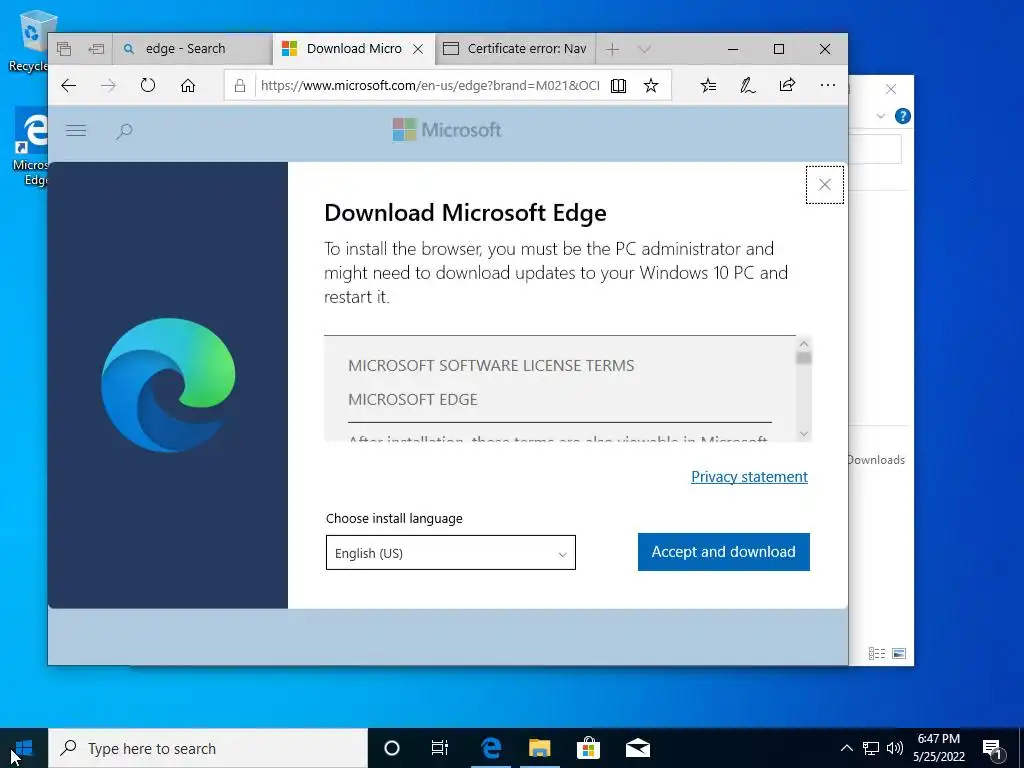The width and height of the screenshot is (1024, 768).
Task: Click the clock showing 6:47 PM
Action: point(938,748)
